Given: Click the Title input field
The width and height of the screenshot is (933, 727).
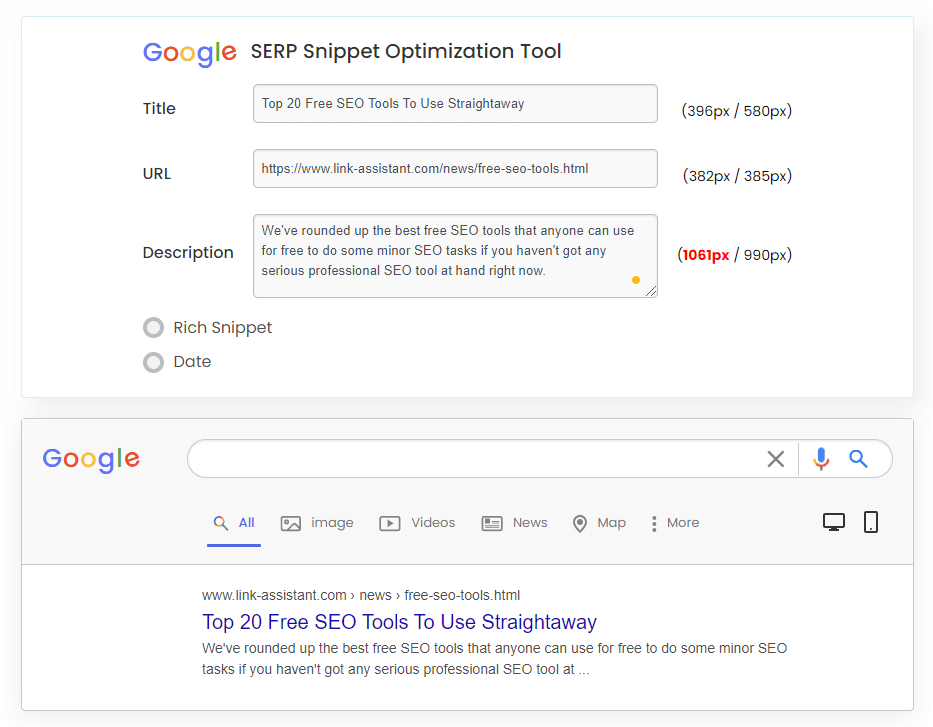Looking at the screenshot, I should pyautogui.click(x=455, y=104).
